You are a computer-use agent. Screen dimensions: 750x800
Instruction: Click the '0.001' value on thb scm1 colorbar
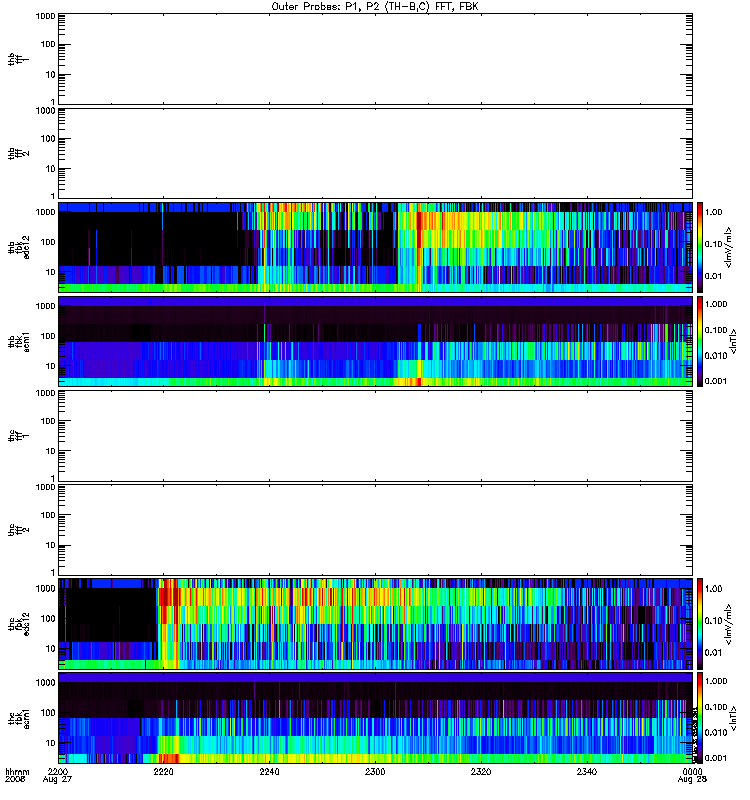point(716,381)
